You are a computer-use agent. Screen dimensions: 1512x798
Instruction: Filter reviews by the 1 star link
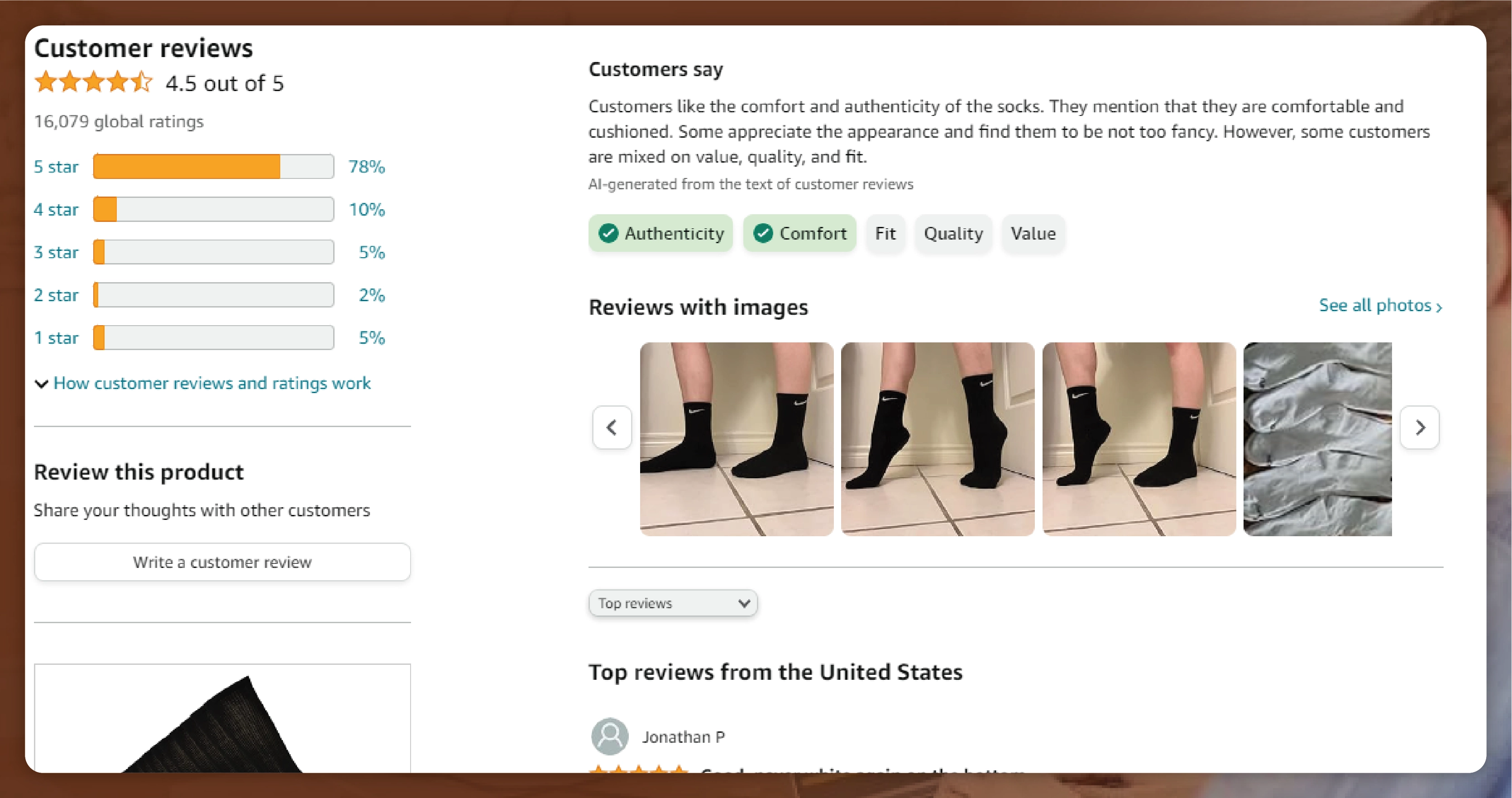click(56, 338)
